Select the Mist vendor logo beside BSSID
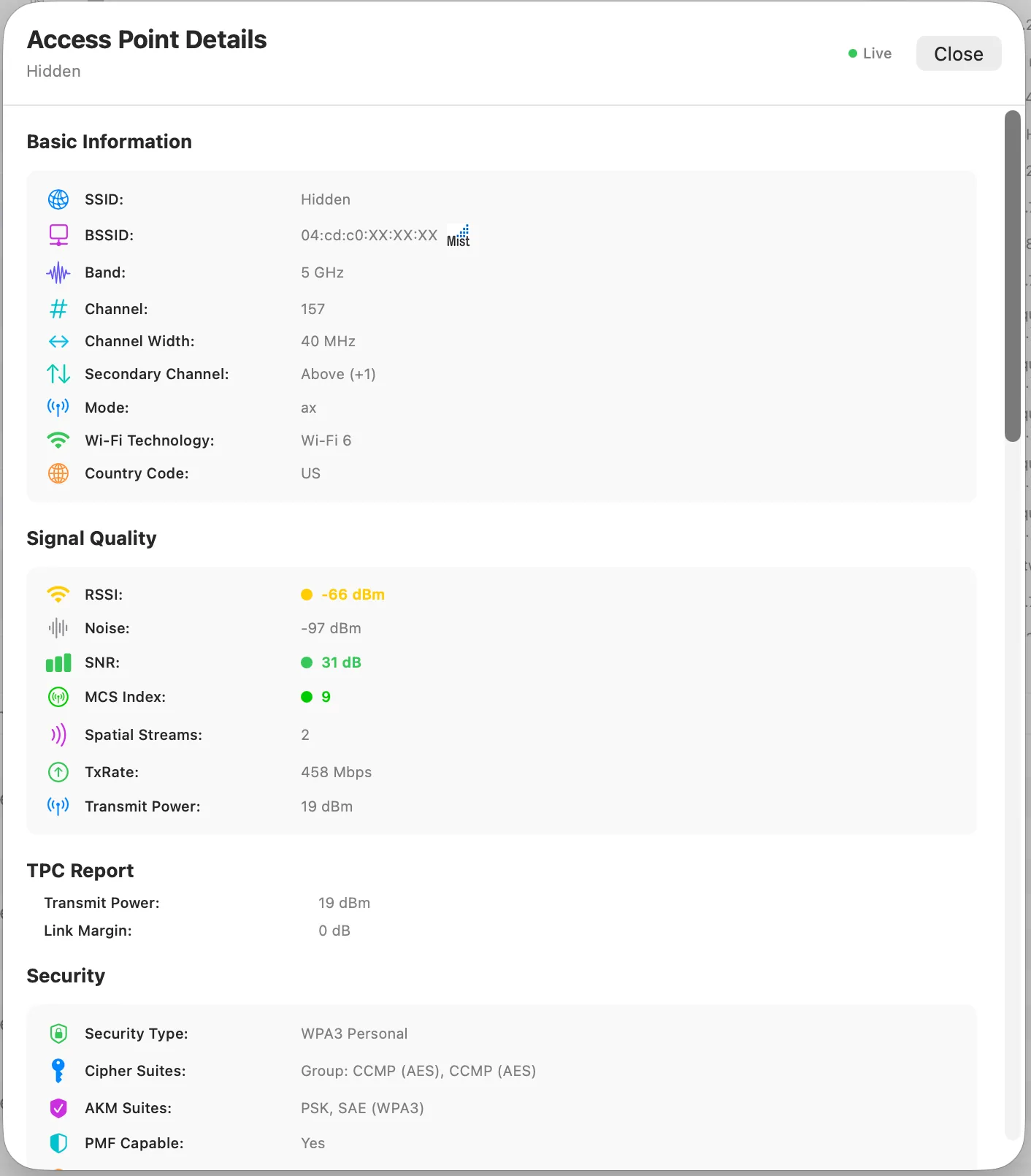1031x1176 pixels. [x=458, y=234]
